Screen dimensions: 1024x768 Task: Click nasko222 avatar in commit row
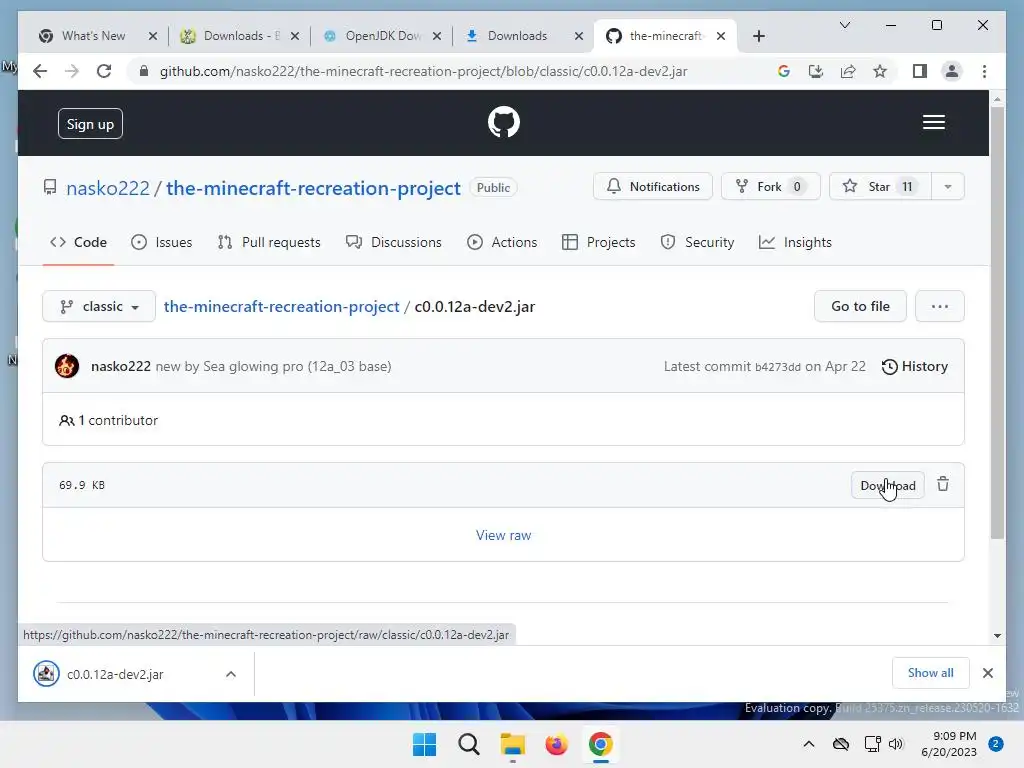[x=67, y=366]
